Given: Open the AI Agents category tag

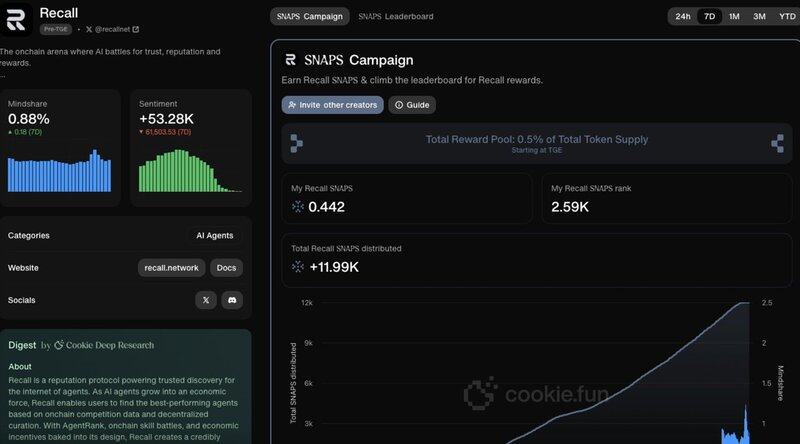Looking at the screenshot, I should pyautogui.click(x=215, y=235).
